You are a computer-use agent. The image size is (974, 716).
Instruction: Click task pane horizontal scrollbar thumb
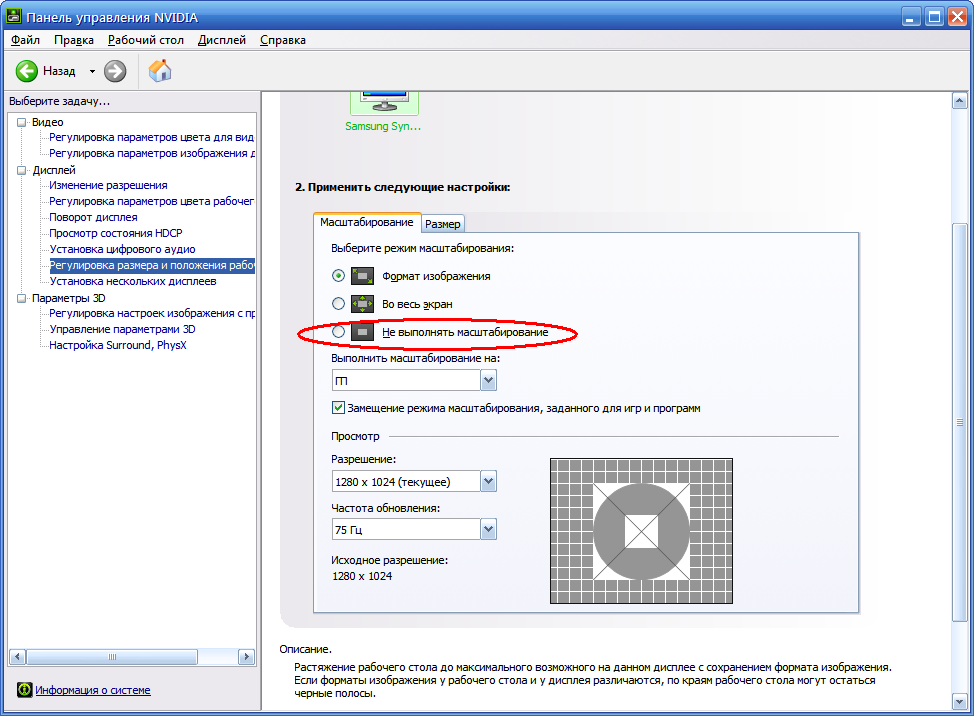pos(112,656)
